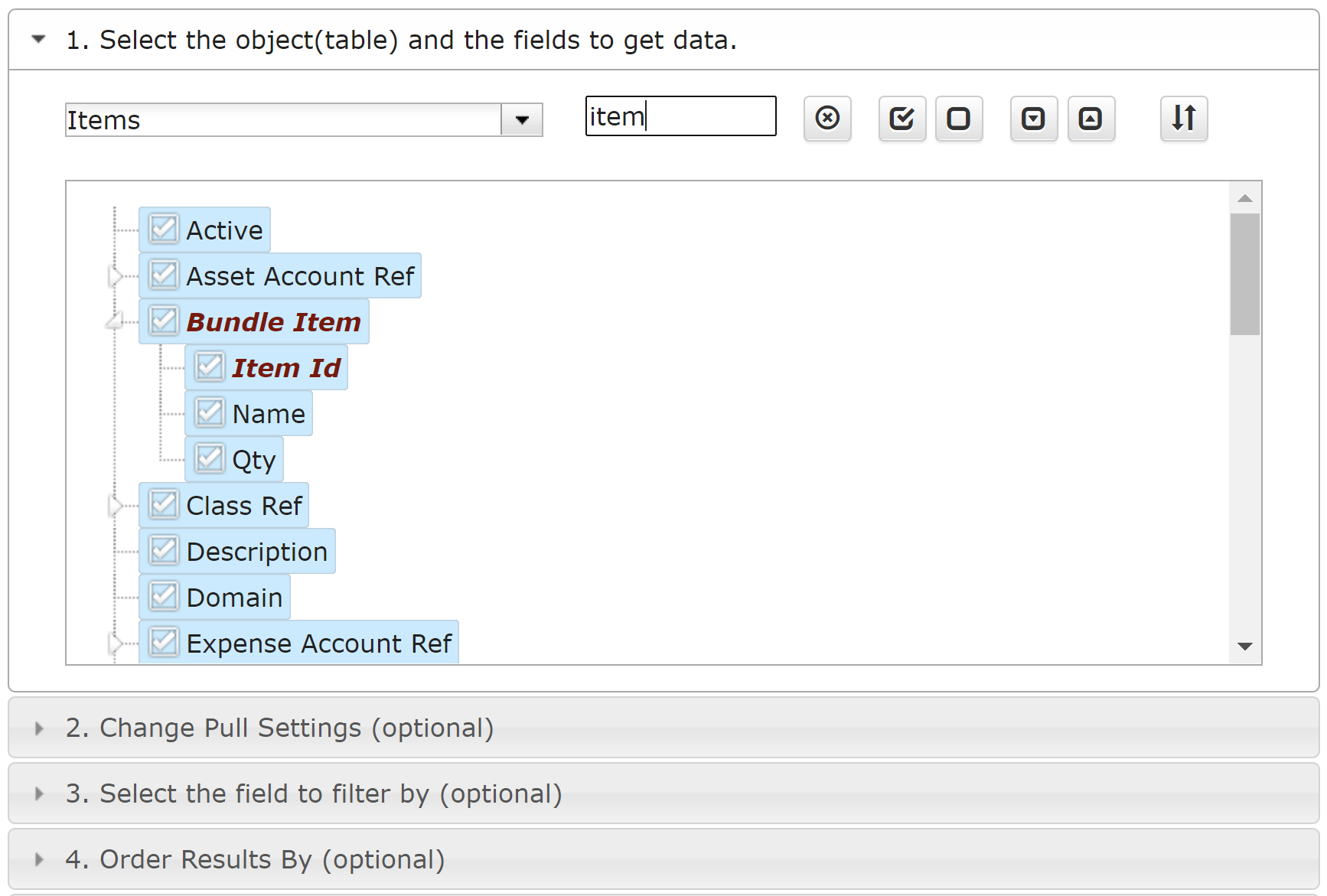This screenshot has height=896, width=1327.
Task: Expand the Class Ref tree node
Action: click(x=115, y=505)
